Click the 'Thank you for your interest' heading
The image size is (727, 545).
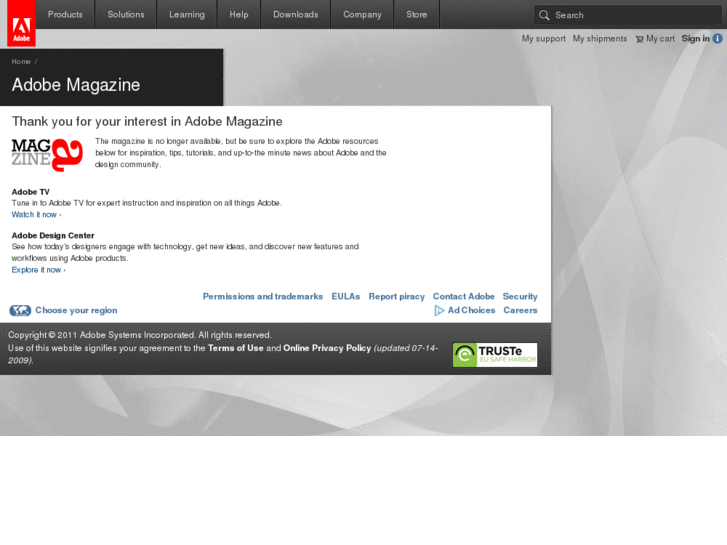147,122
